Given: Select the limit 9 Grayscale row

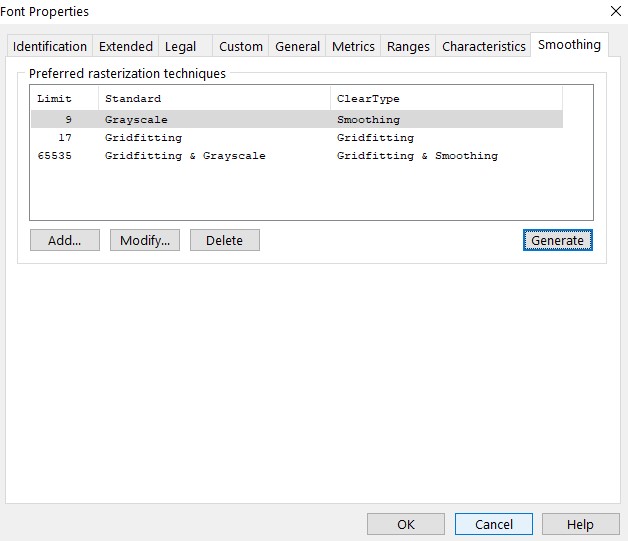Looking at the screenshot, I should pyautogui.click(x=136, y=120).
